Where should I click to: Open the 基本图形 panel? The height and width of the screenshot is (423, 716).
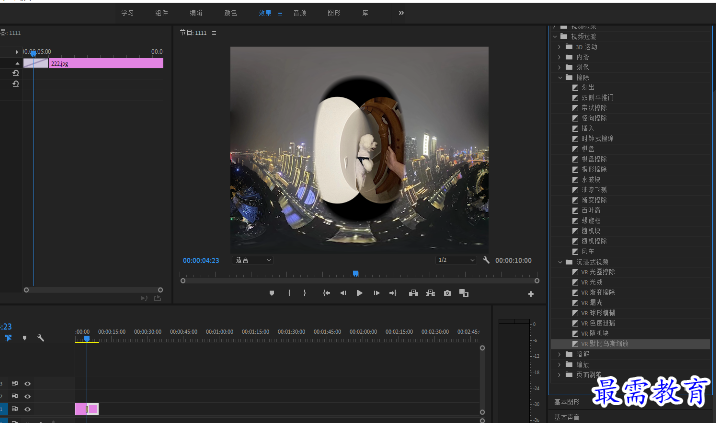[x=567, y=402]
